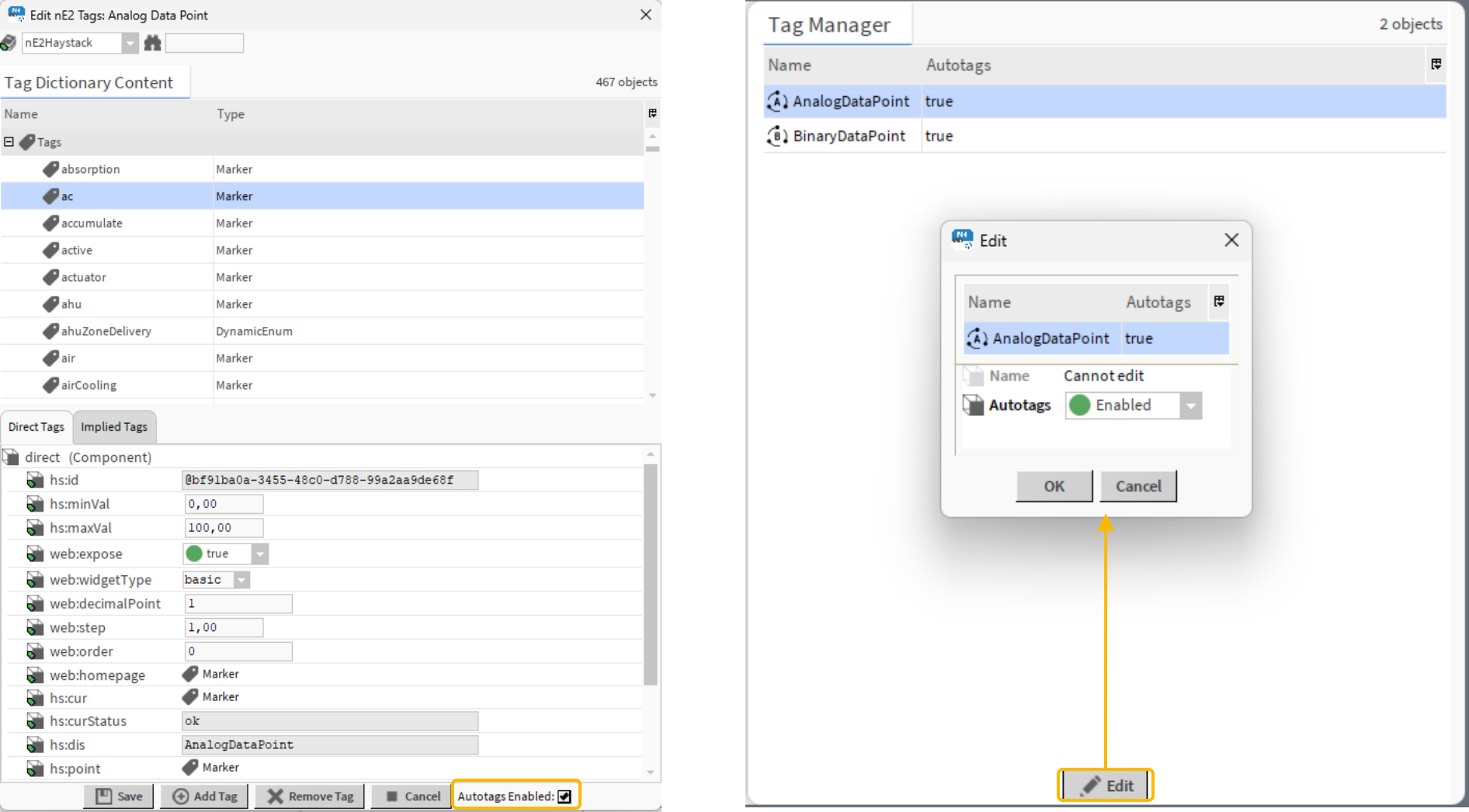
Task: Click the binoculars search icon
Action: tap(152, 43)
